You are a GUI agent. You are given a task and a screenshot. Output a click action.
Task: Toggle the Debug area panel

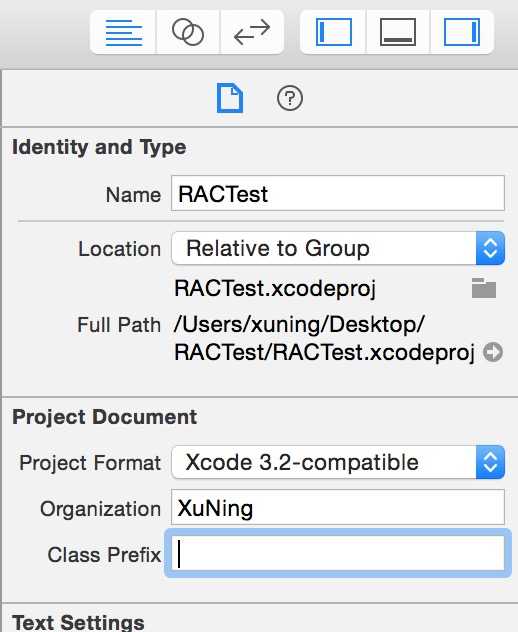(x=398, y=32)
